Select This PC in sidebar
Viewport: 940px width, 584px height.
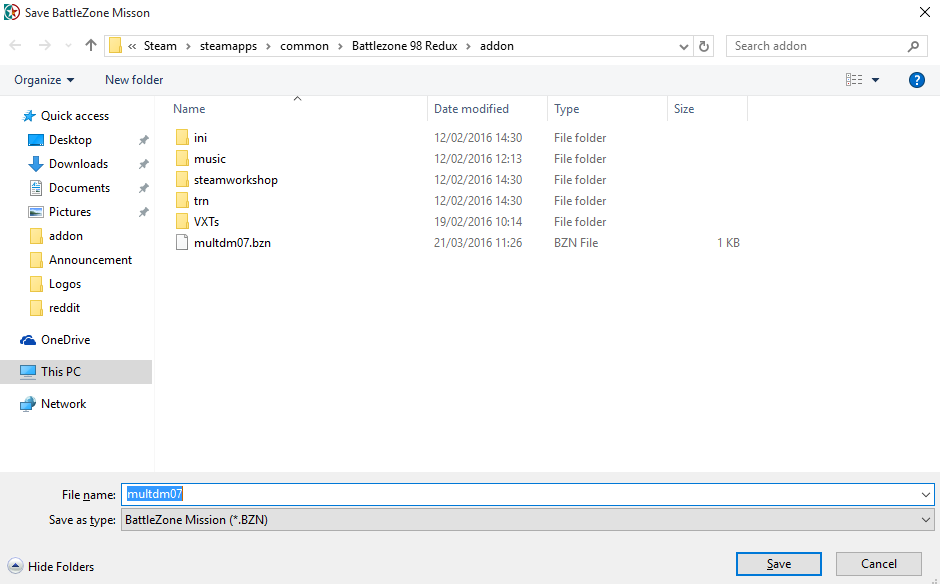click(76, 372)
